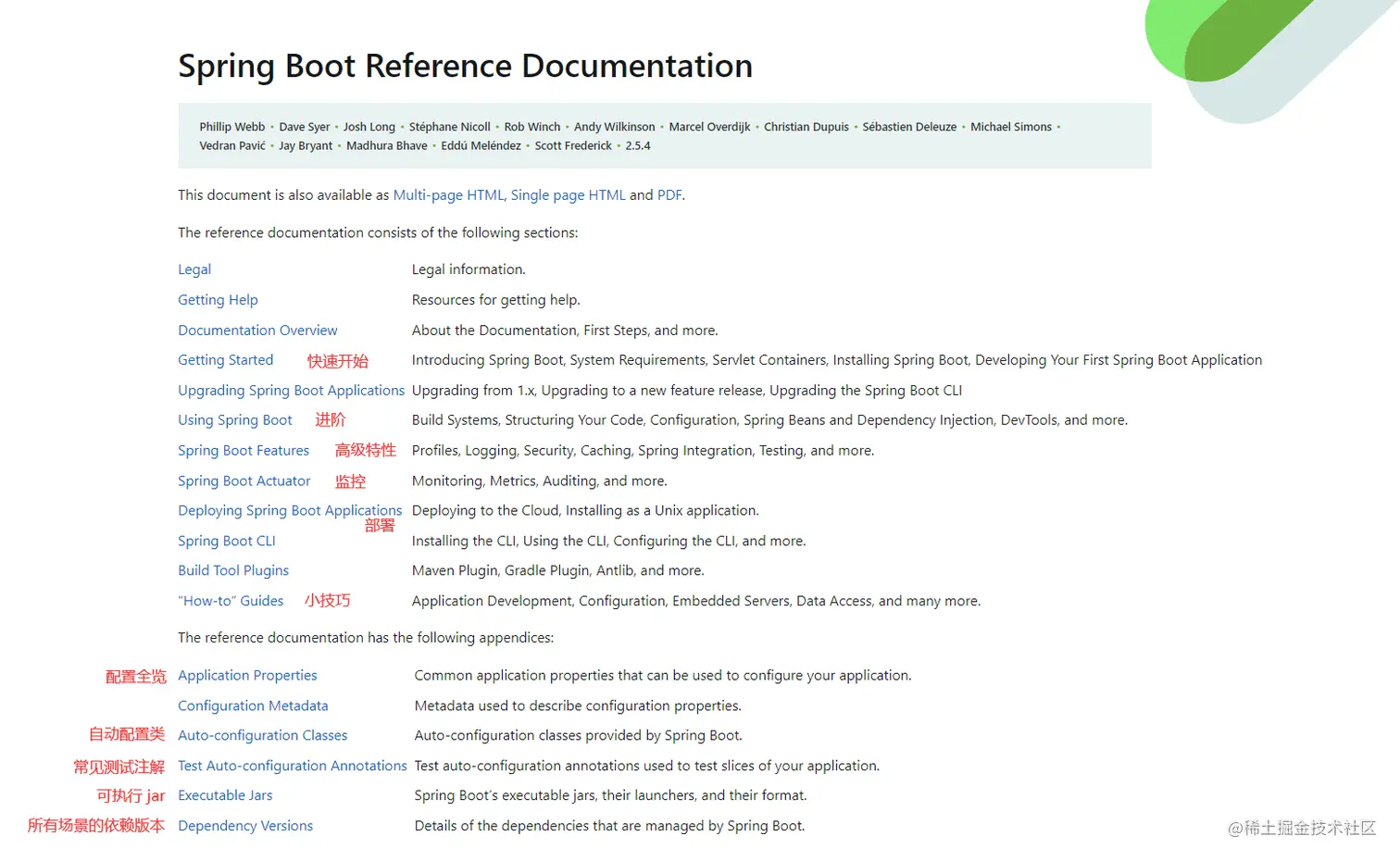Click author name Phillip Webb
Viewport: 1400px width, 861px height.
point(231,127)
